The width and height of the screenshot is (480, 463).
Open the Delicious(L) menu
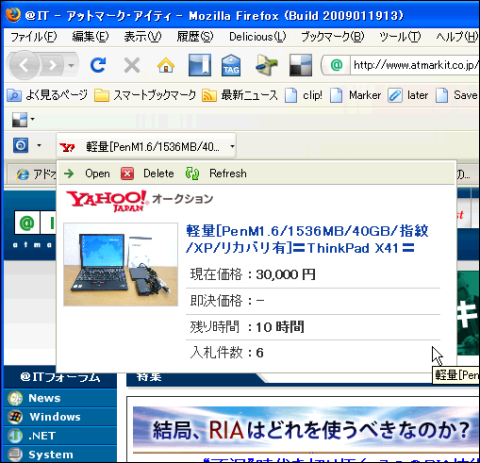point(257,36)
